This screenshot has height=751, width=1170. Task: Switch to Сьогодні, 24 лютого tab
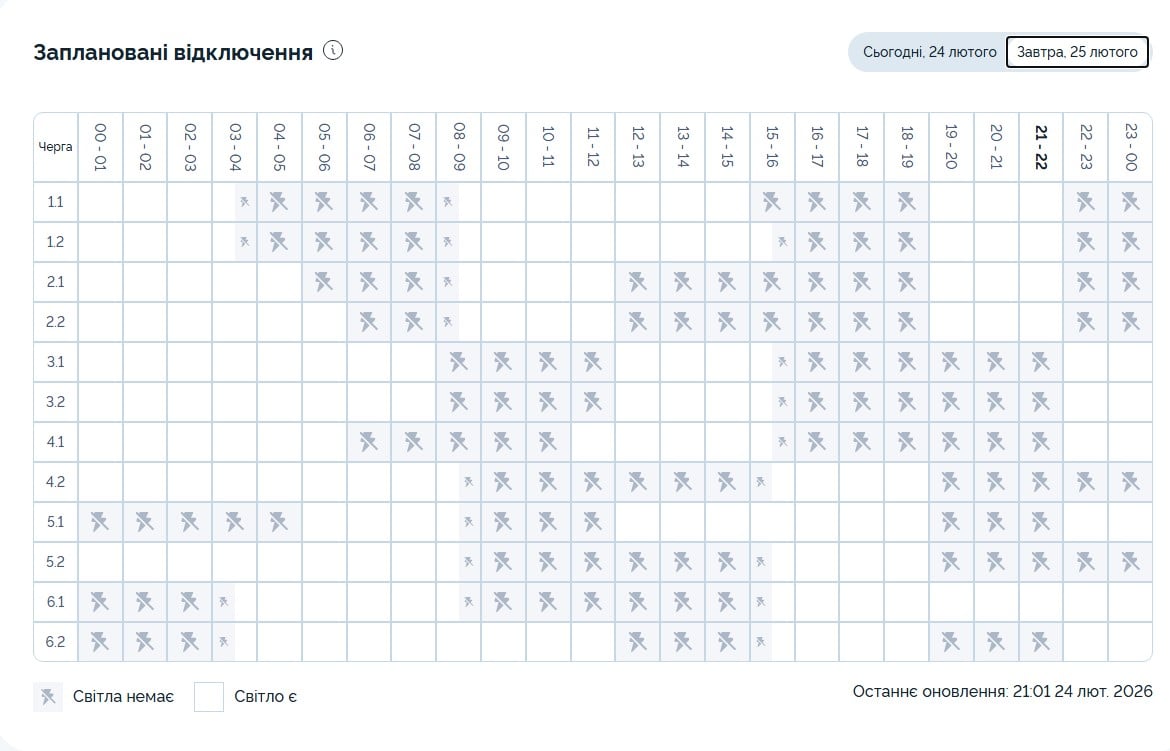point(930,52)
